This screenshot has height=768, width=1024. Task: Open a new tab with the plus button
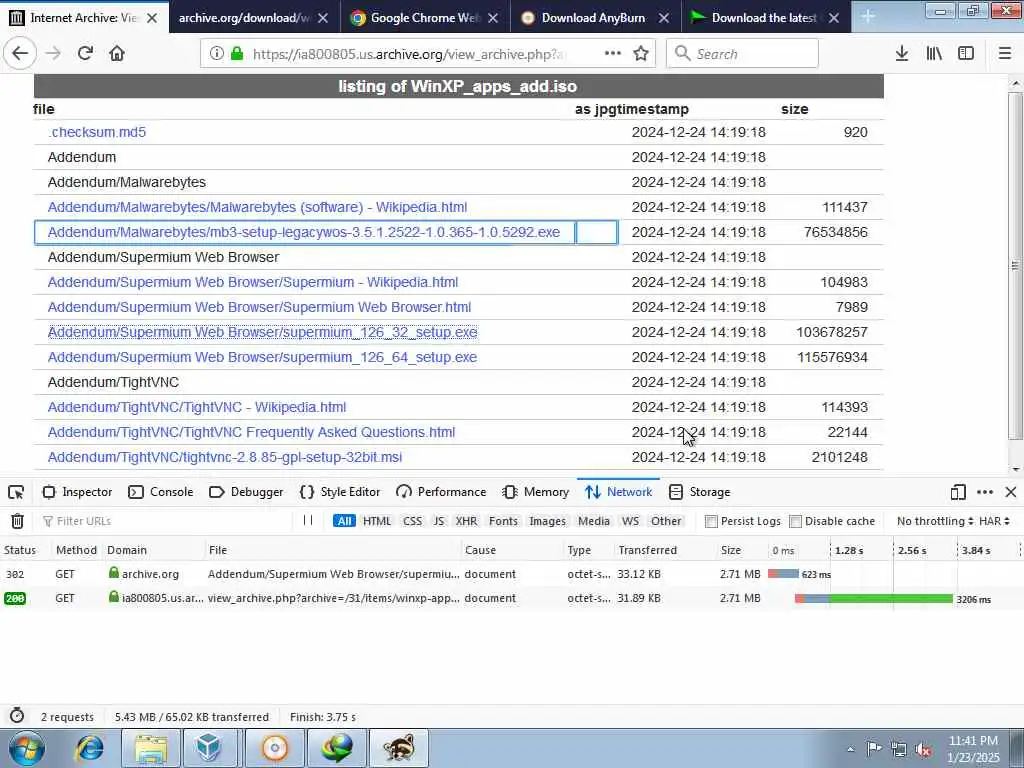pyautogui.click(x=868, y=17)
